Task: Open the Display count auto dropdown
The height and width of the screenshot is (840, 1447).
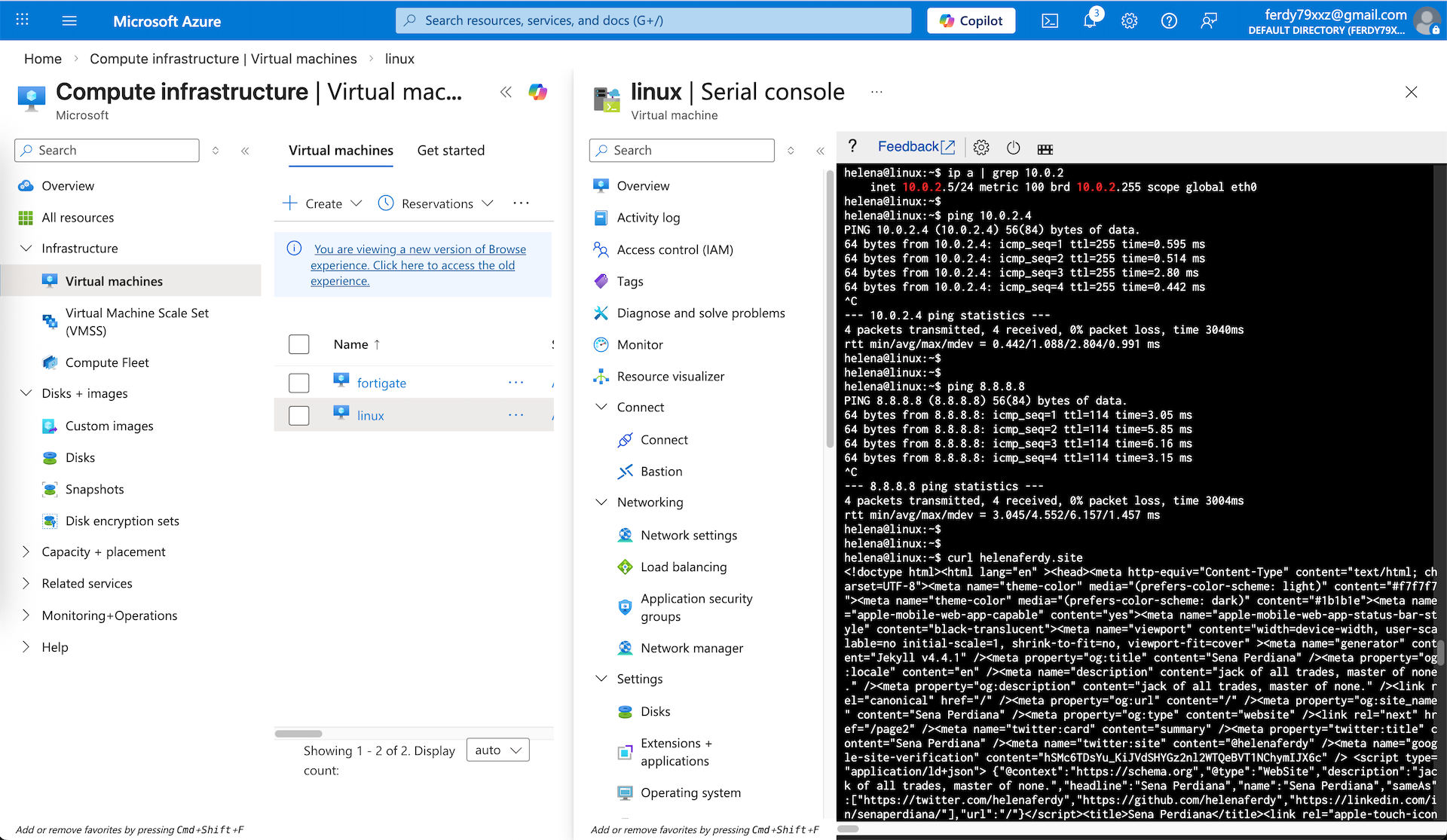Action: tap(497, 750)
